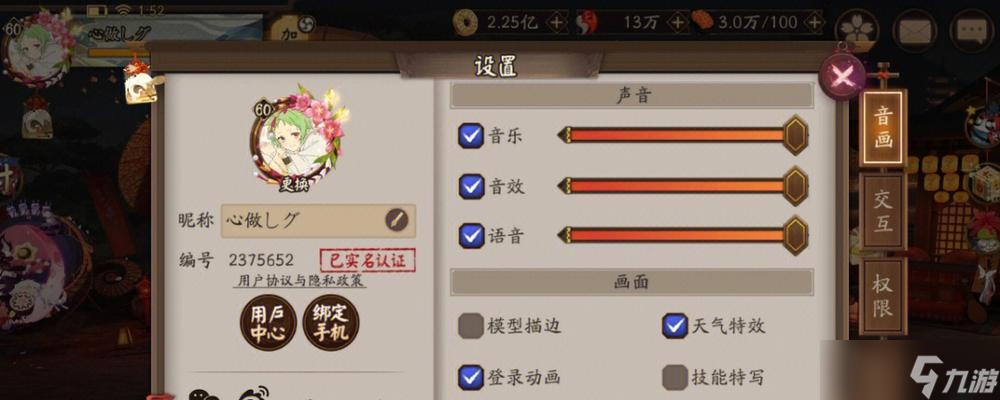Disable the 天气特效 checkbox
1000x400 pixels.
coord(675,326)
